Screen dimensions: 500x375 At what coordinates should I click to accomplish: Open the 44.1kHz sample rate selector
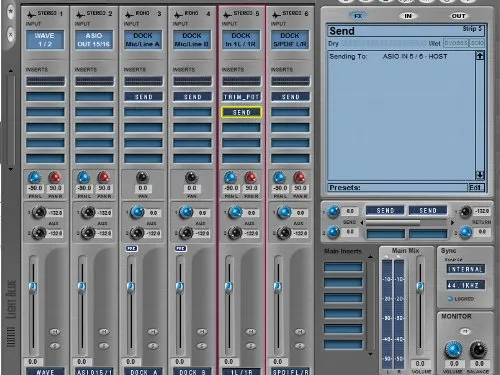pos(466,285)
